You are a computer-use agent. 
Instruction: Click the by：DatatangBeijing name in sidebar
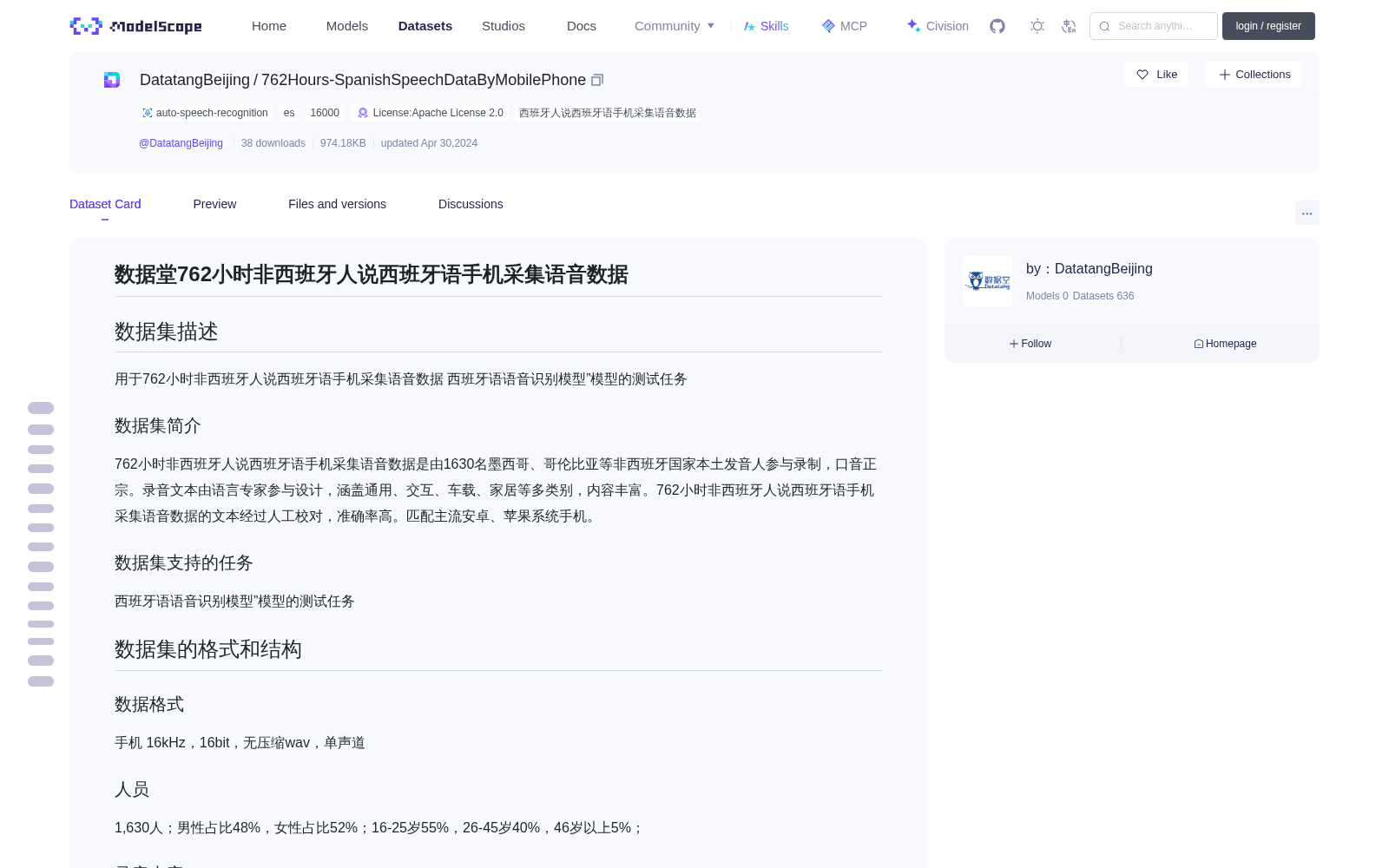pos(1089,269)
